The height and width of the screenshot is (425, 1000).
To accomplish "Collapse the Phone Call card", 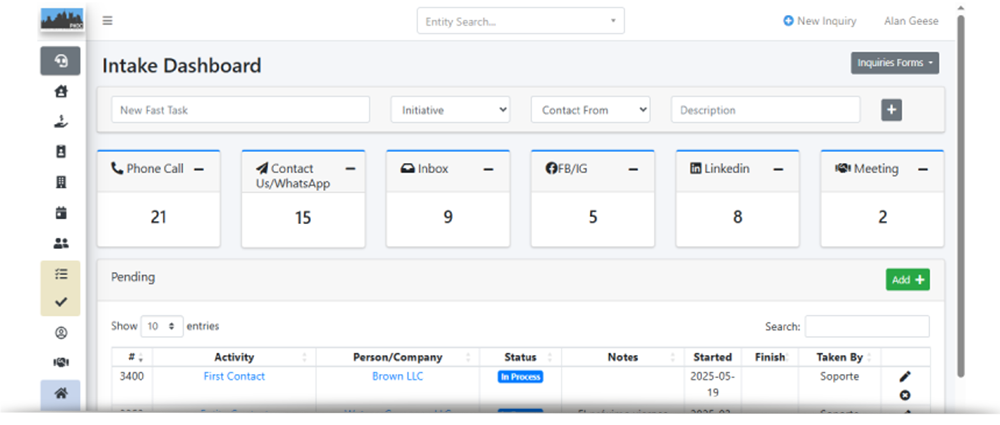I will (199, 170).
